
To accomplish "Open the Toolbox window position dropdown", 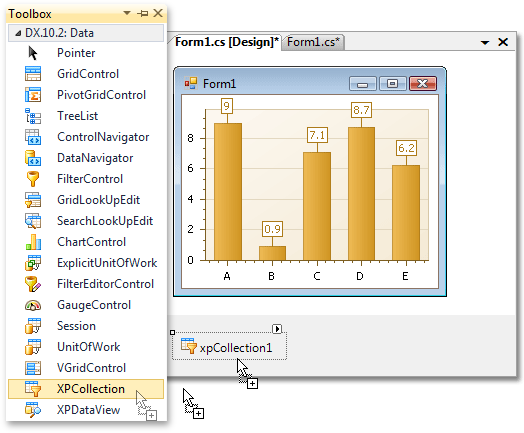I will click(127, 13).
